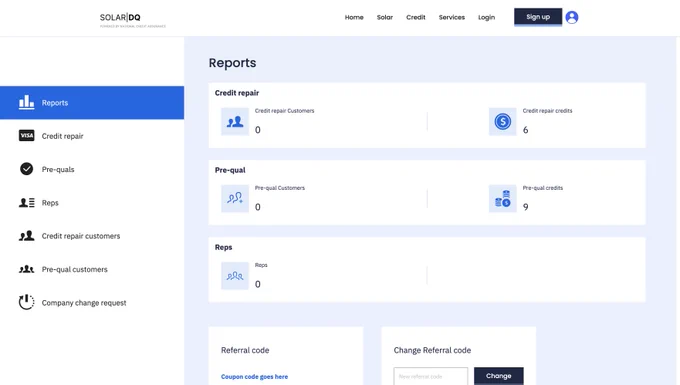Click the Pre-qual credits value 9
680x385 pixels.
click(x=525, y=207)
